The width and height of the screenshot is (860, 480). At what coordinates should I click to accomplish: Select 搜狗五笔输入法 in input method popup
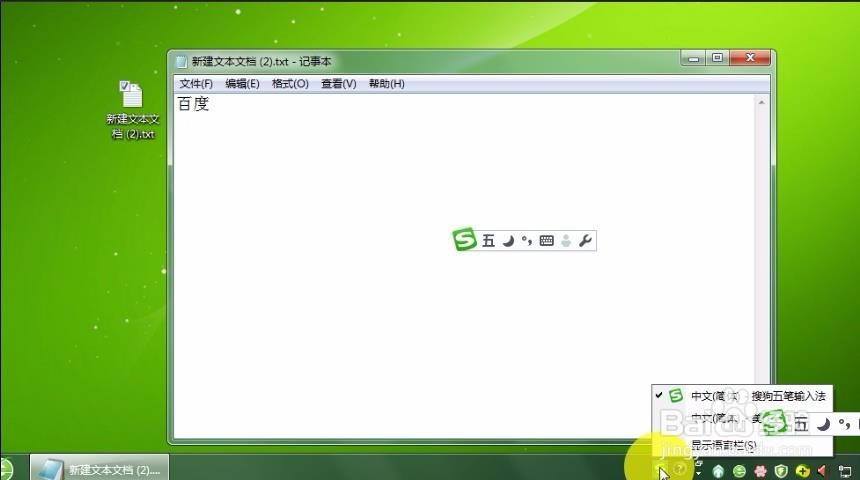tap(742, 396)
